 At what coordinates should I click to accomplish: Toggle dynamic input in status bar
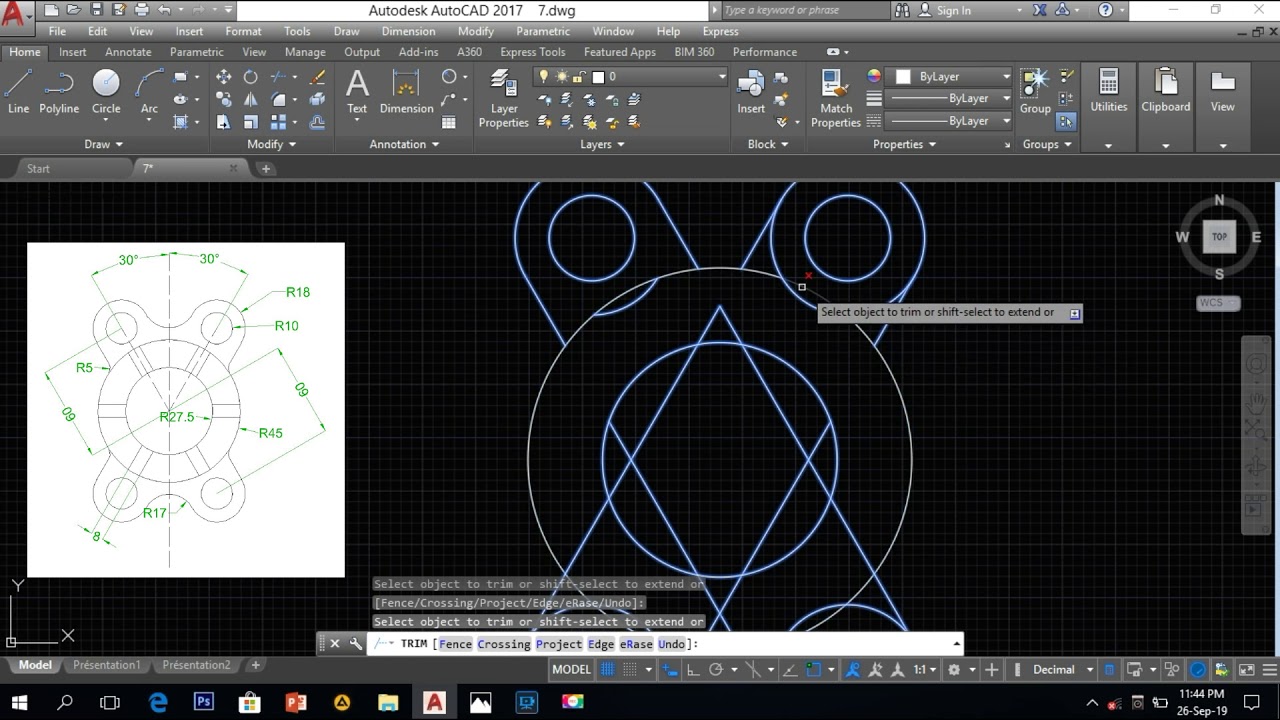(x=671, y=670)
